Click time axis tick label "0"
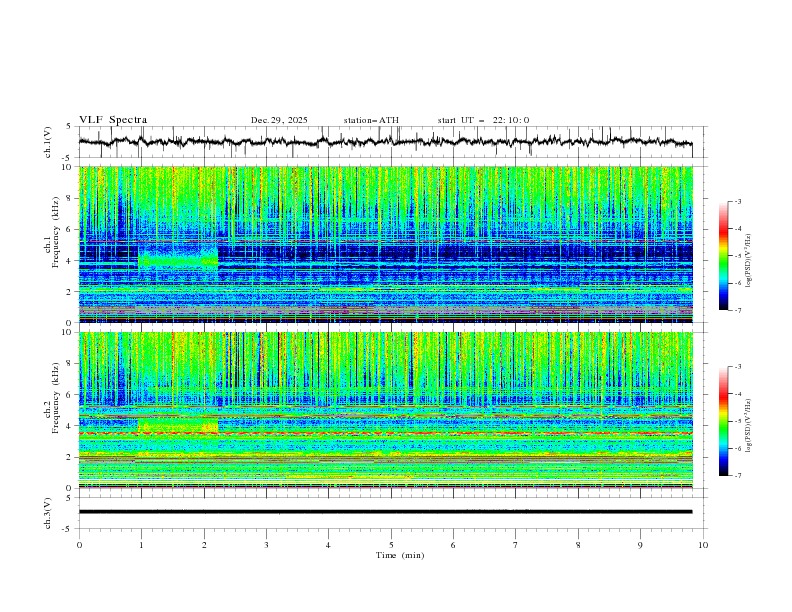This screenshot has width=792, height=612. tap(79, 545)
